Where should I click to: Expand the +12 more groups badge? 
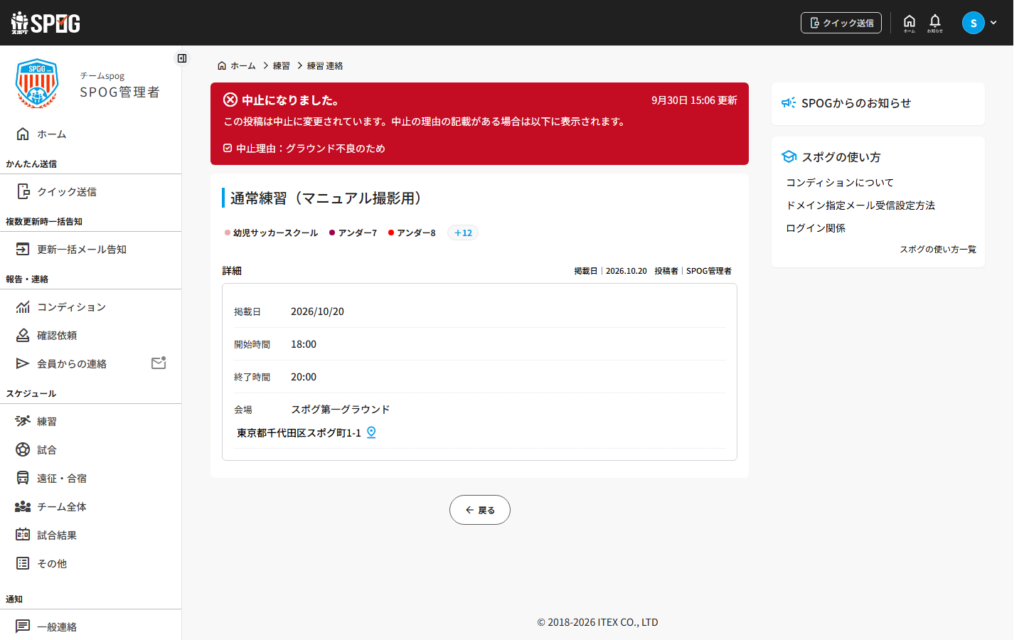click(x=462, y=232)
